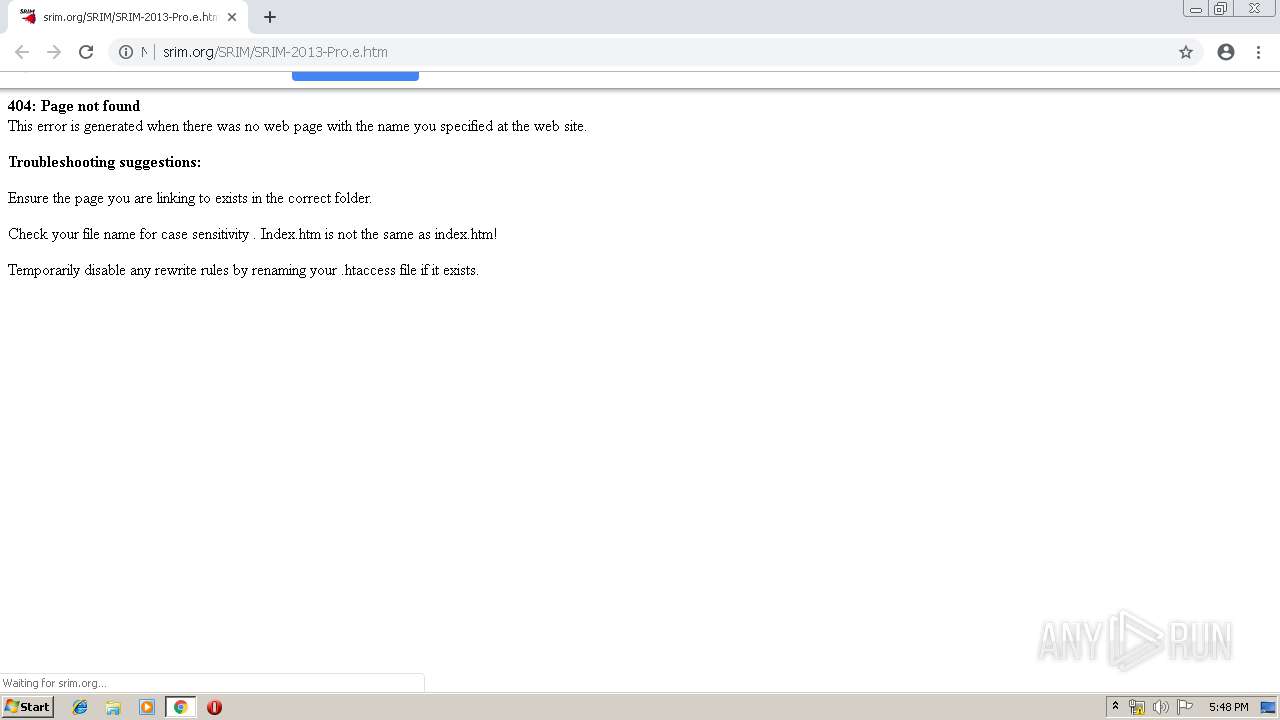Viewport: 1280px width, 720px height.
Task: Open the network tray icon
Action: coord(1137,707)
